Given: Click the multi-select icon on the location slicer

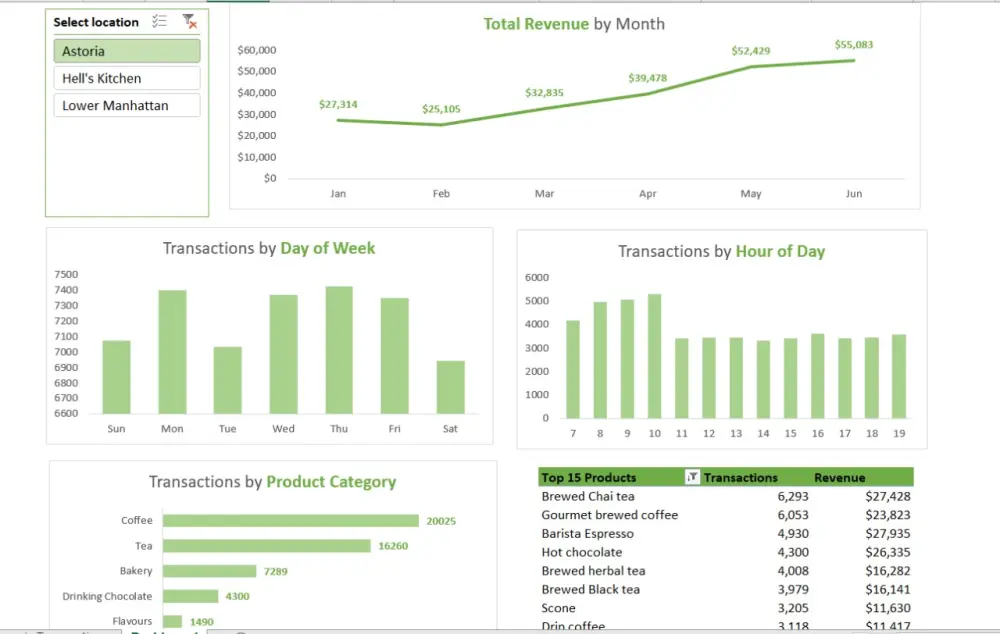Looking at the screenshot, I should coord(158,21).
